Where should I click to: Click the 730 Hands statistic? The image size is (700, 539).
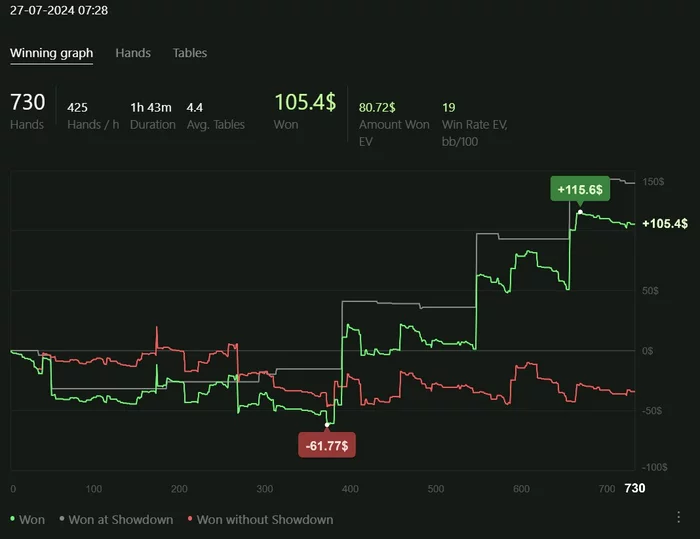(x=27, y=103)
